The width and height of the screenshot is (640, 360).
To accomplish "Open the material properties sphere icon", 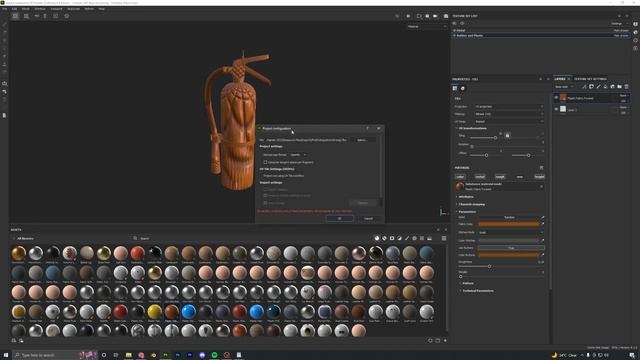I will (462, 88).
